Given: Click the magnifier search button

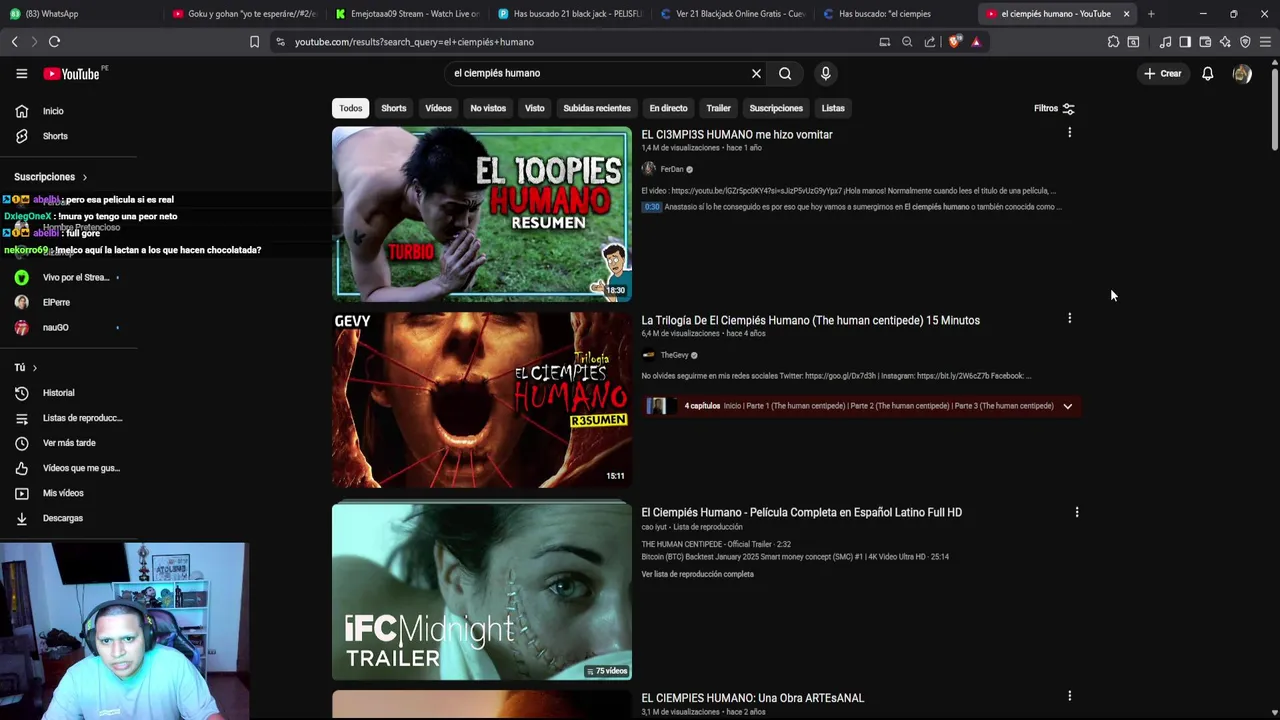Looking at the screenshot, I should coord(785,73).
